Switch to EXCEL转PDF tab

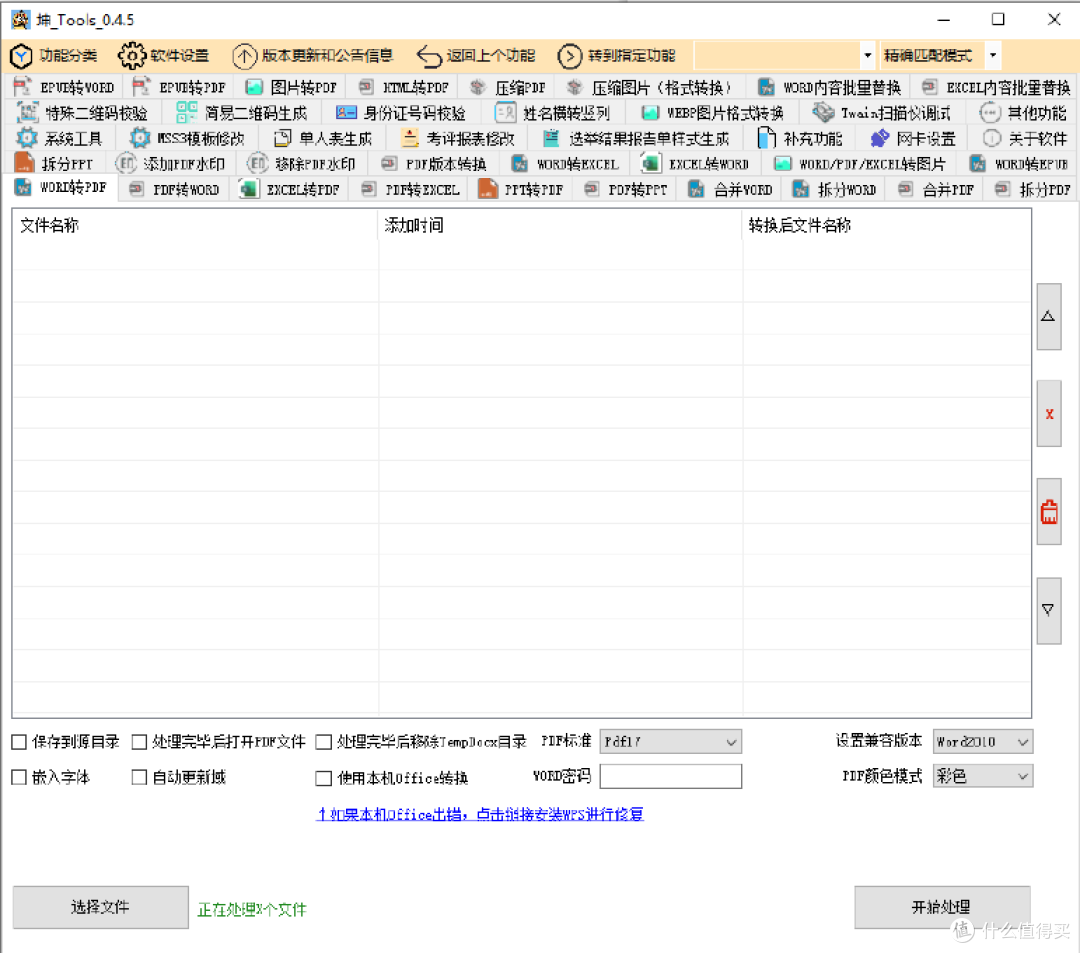[290, 189]
